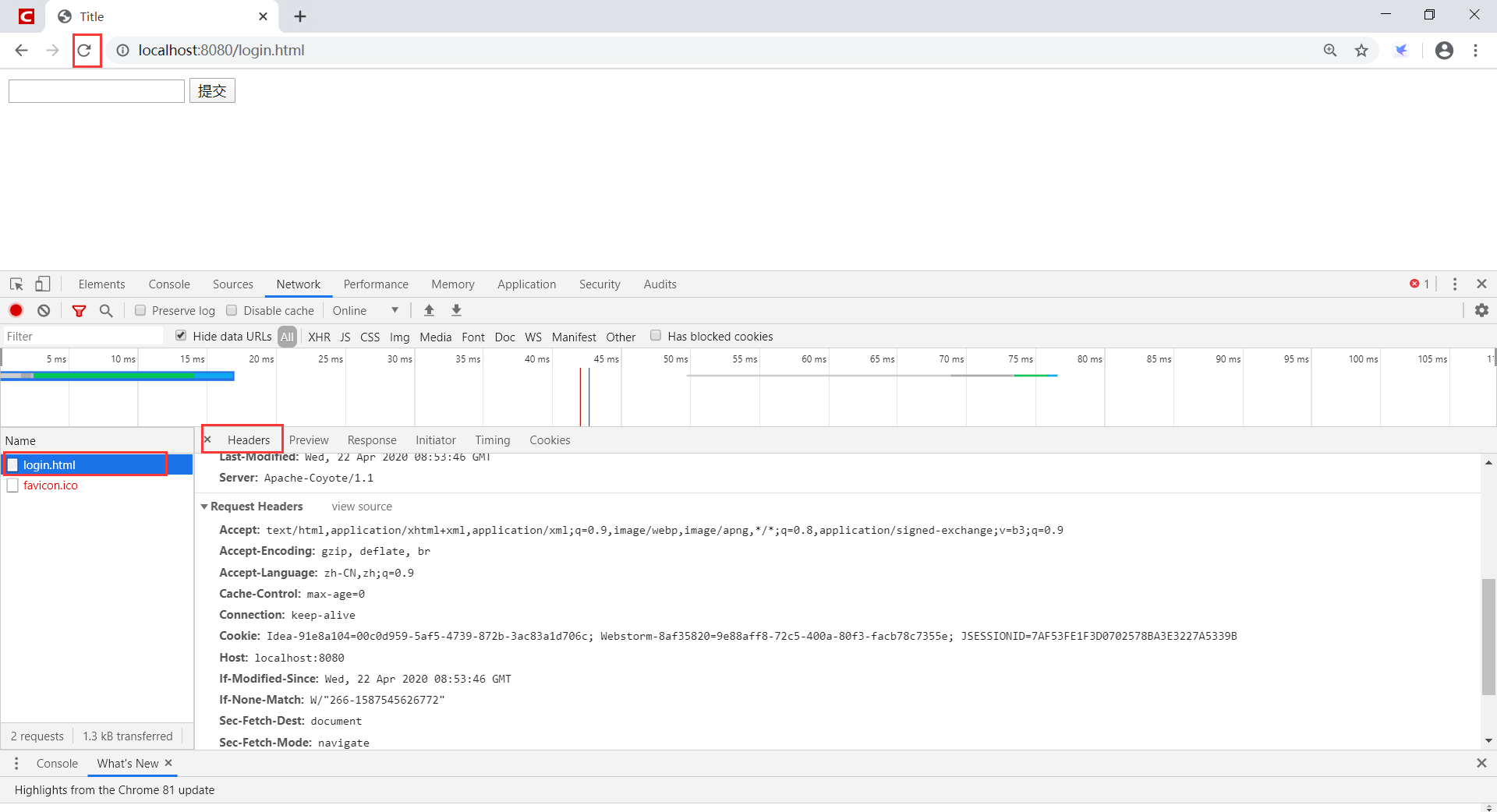Filter requests by JS
This screenshot has height=812, width=1497.
pyautogui.click(x=345, y=337)
